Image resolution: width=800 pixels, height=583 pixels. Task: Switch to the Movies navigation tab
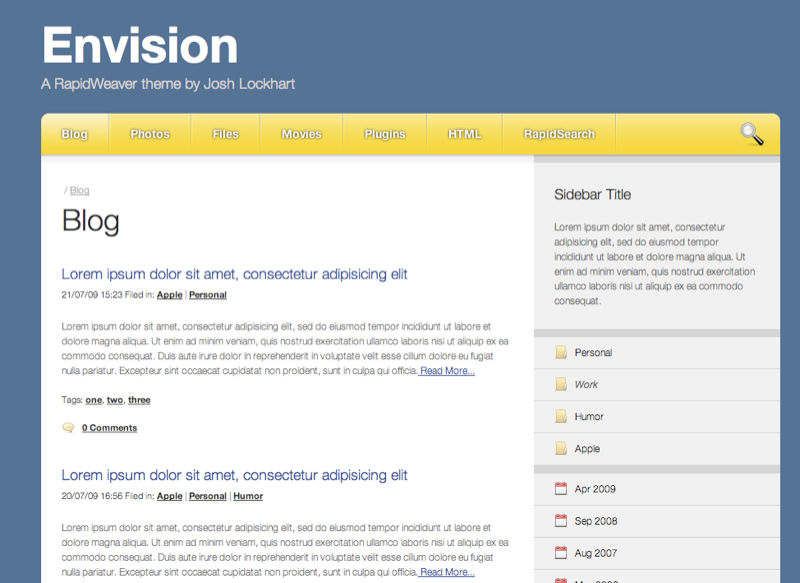(x=301, y=134)
